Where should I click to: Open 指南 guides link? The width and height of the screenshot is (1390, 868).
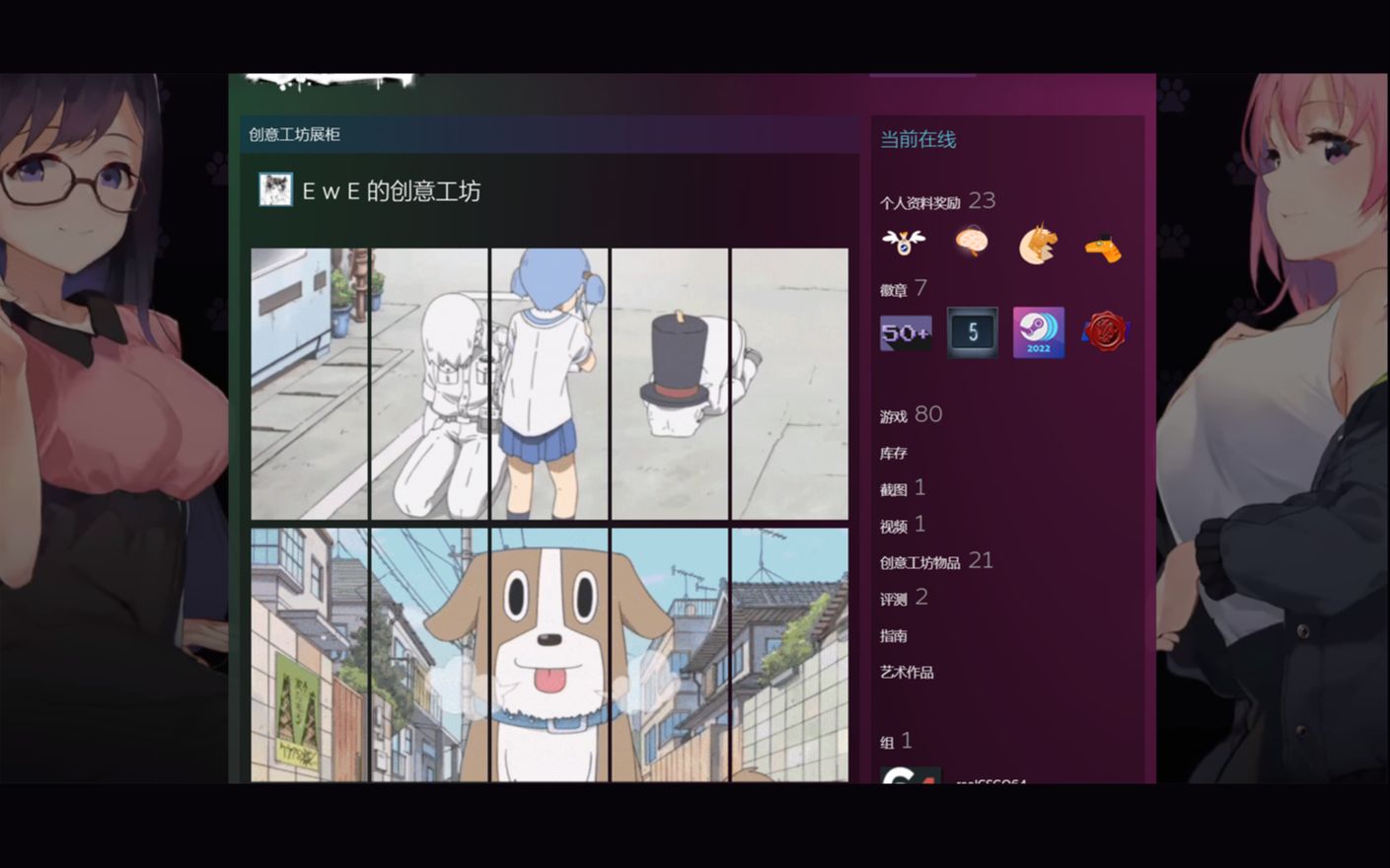click(893, 635)
